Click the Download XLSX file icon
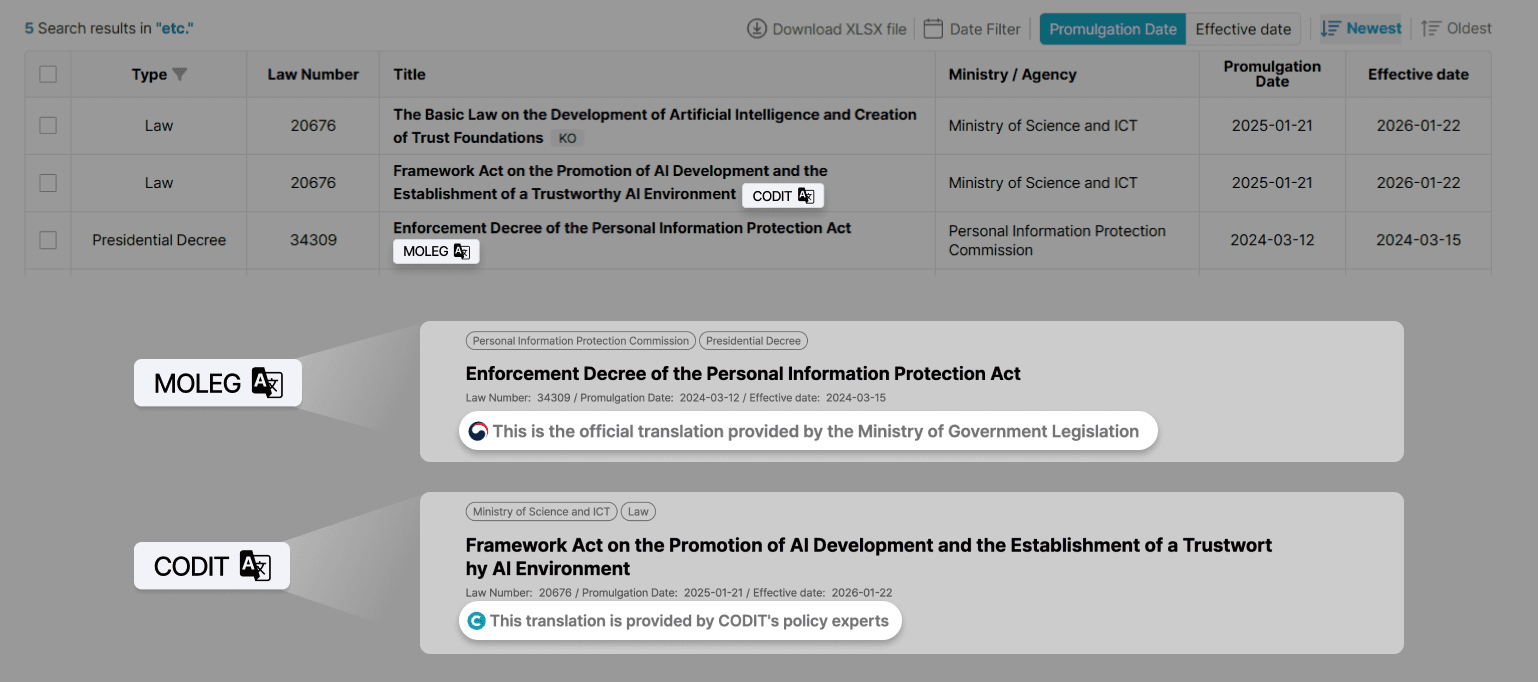1538x682 pixels. coord(757,29)
